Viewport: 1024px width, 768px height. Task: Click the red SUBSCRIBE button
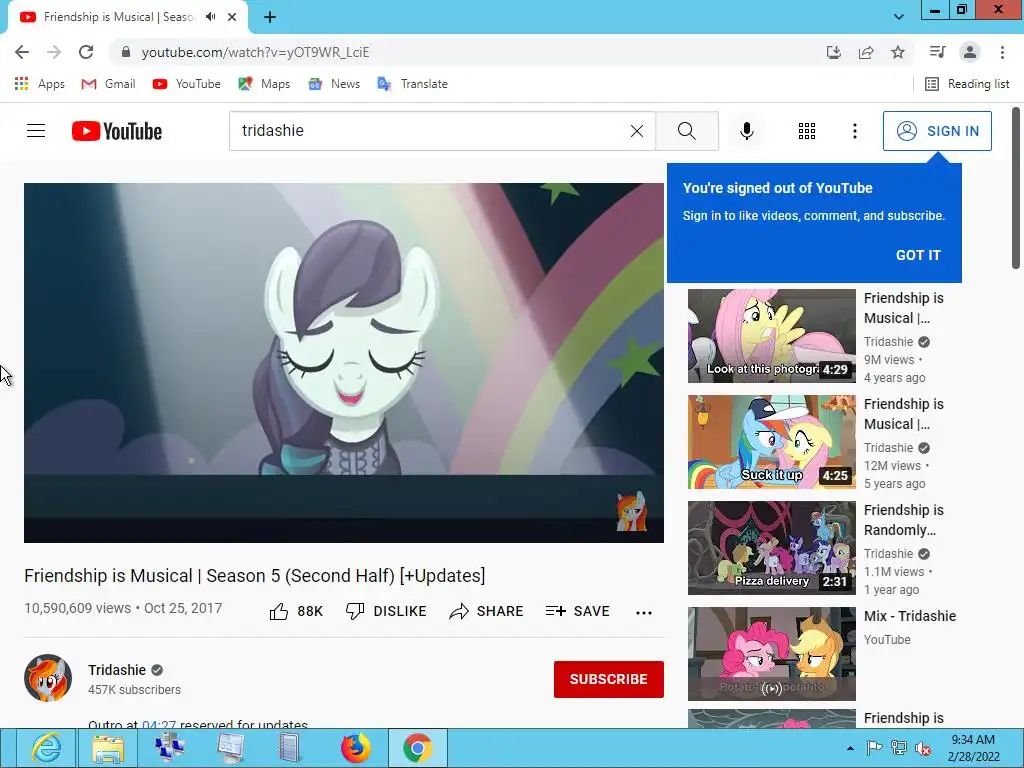[609, 679]
